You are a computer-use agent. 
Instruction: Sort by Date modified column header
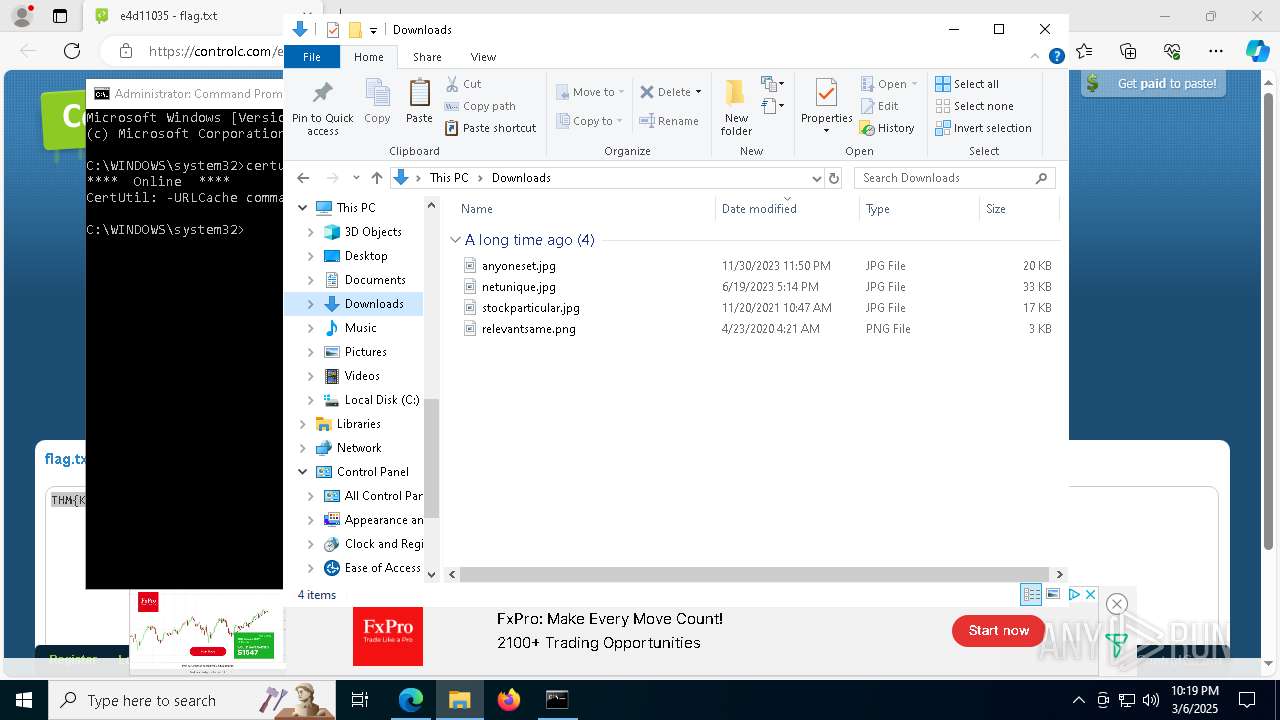pyautogui.click(x=787, y=209)
